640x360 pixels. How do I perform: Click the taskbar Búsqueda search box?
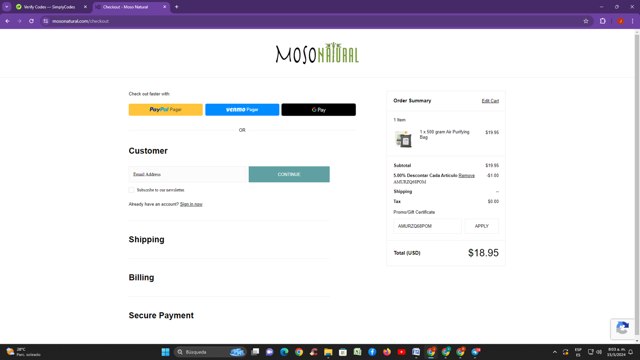pos(210,352)
